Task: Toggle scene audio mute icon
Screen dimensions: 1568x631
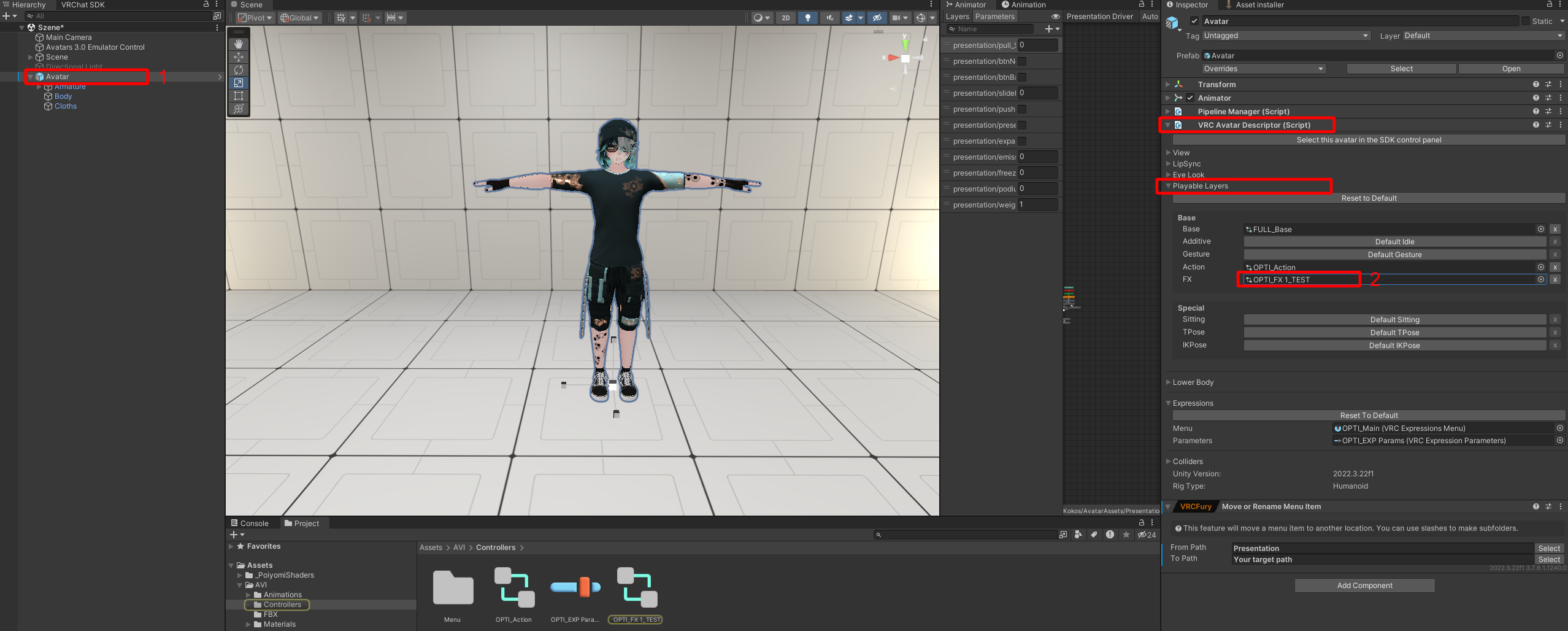Action: coord(829,18)
